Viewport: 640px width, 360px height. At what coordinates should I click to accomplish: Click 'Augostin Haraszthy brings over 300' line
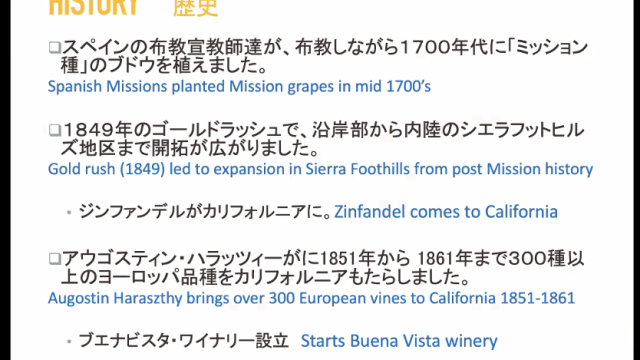tap(311, 298)
